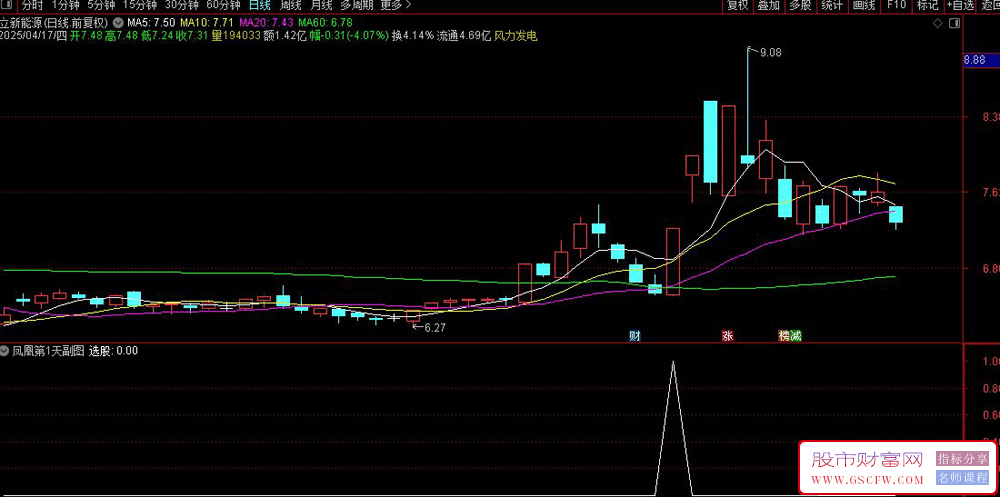Click the 名师课程 banner button

tap(962, 477)
